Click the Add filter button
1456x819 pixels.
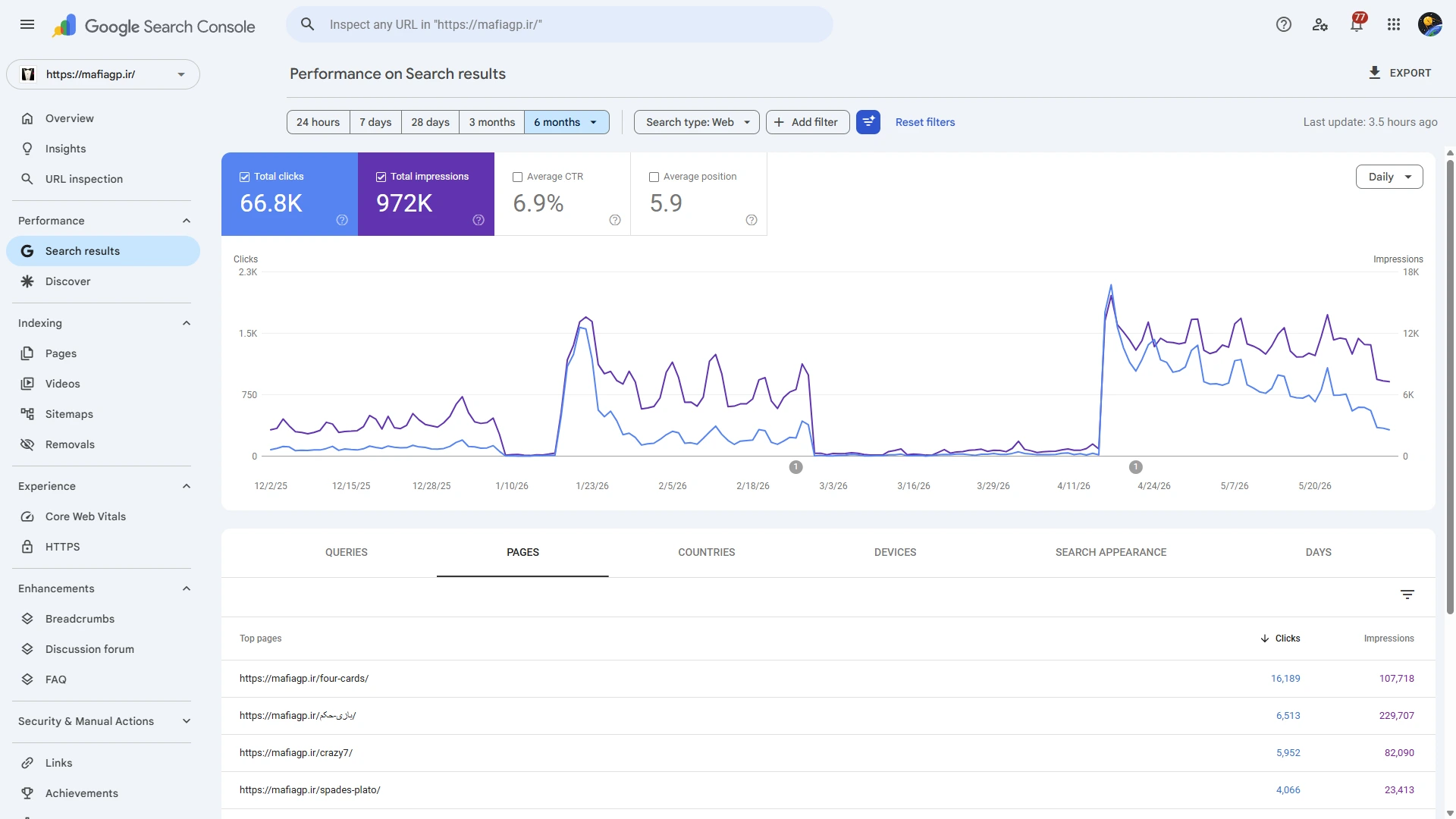click(x=808, y=122)
